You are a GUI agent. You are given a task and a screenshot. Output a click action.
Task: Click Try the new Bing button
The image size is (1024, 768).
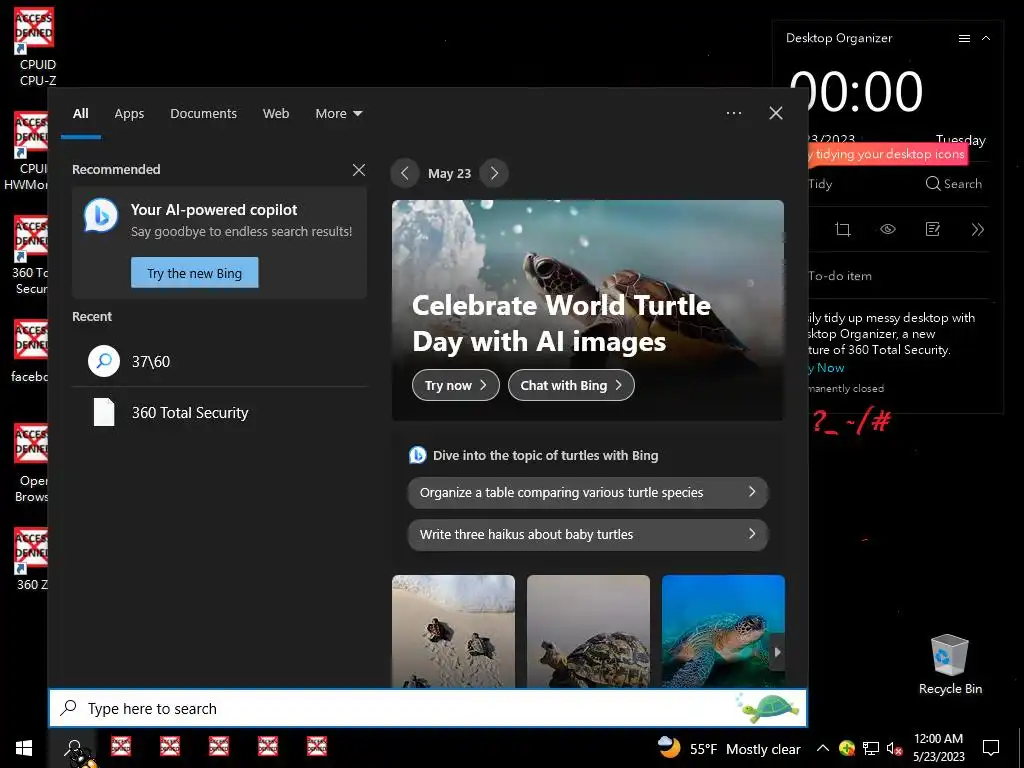point(195,272)
